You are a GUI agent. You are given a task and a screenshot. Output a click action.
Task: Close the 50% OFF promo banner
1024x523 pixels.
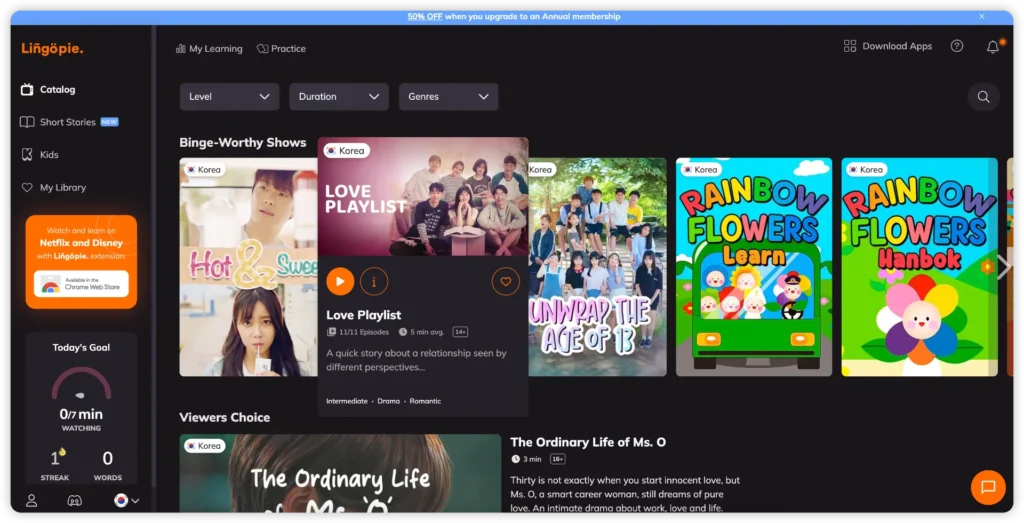coord(982,16)
